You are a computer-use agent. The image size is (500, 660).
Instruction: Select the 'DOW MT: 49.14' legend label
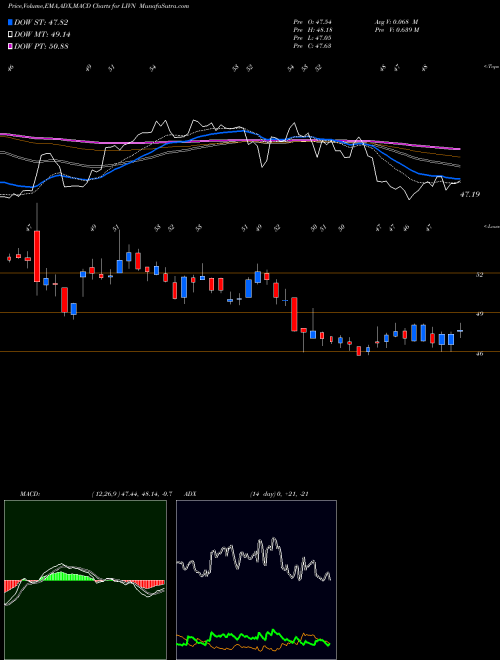42,35
